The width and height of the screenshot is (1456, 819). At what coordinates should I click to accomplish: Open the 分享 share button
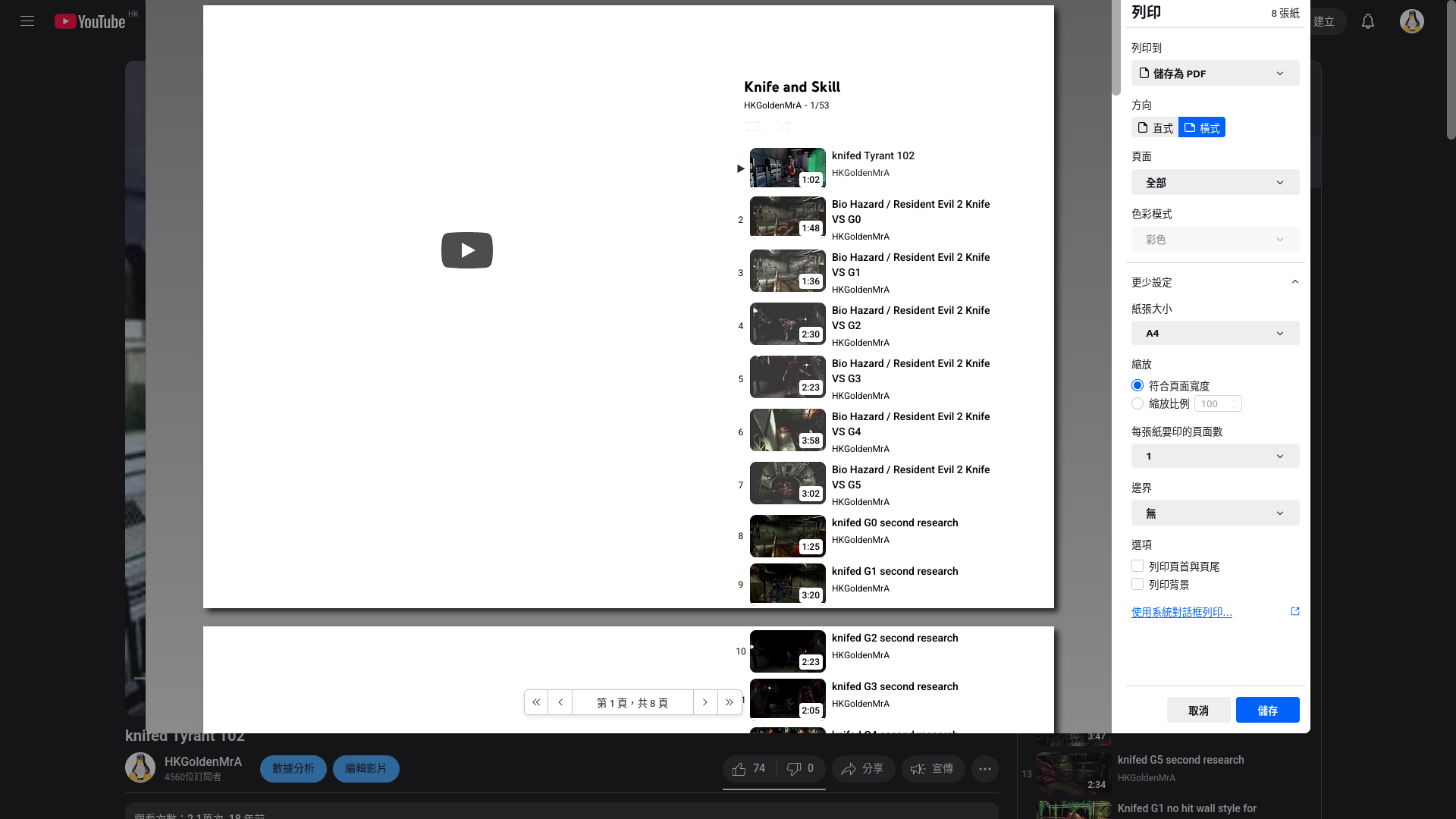point(863,769)
